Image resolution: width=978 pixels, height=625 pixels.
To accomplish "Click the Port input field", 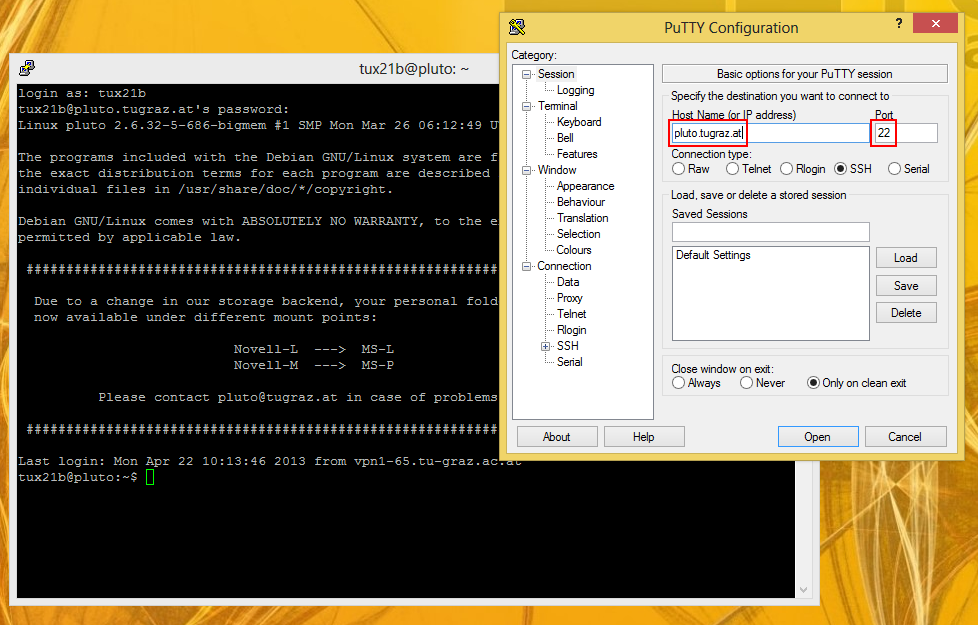I will click(x=906, y=133).
